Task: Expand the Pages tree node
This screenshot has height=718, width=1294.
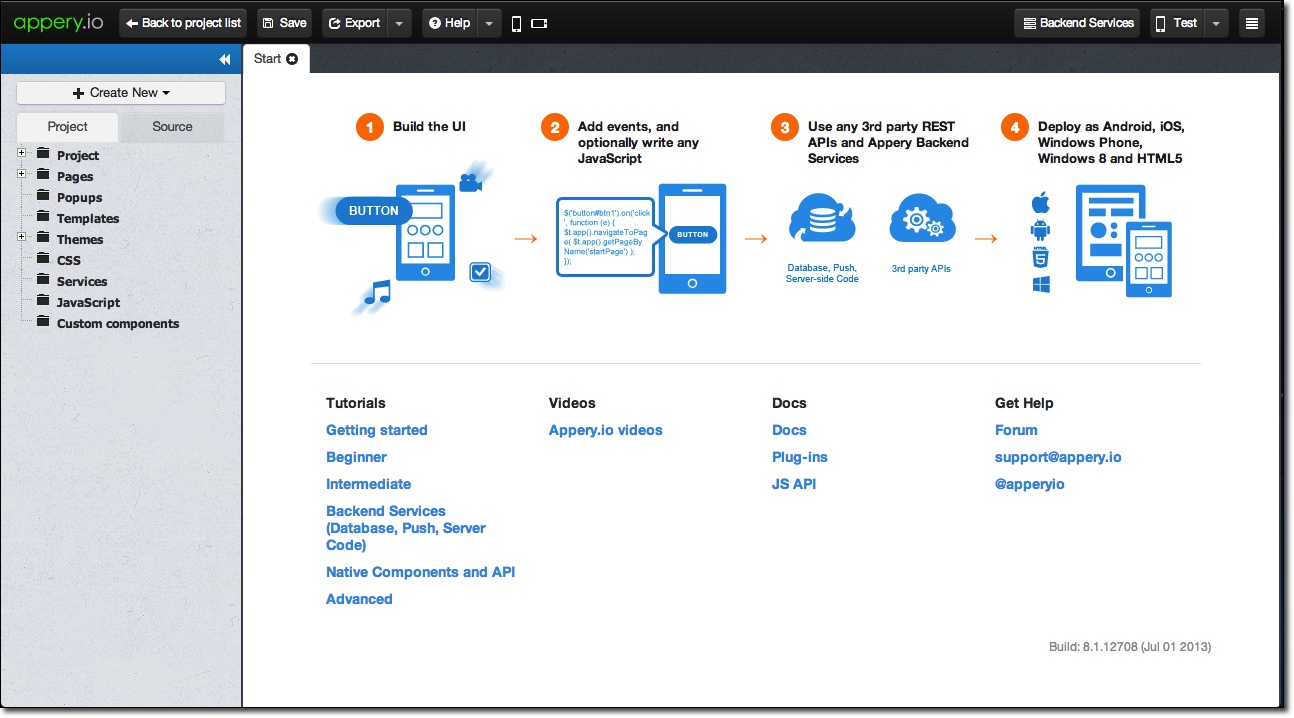Action: (22, 174)
